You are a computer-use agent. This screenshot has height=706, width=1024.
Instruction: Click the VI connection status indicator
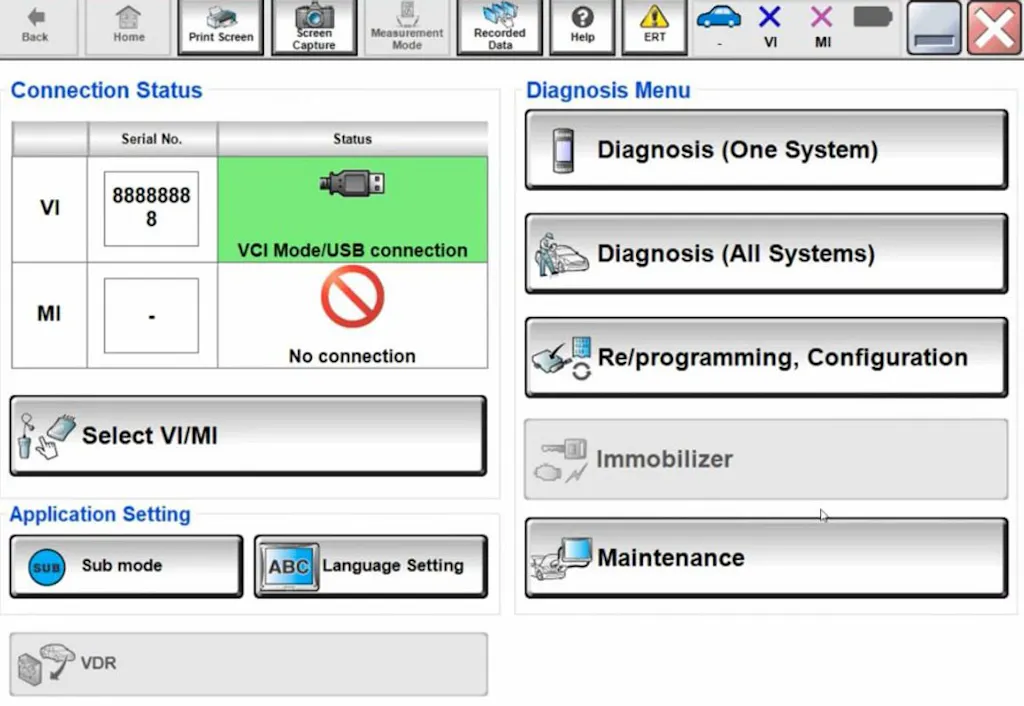[x=770, y=26]
